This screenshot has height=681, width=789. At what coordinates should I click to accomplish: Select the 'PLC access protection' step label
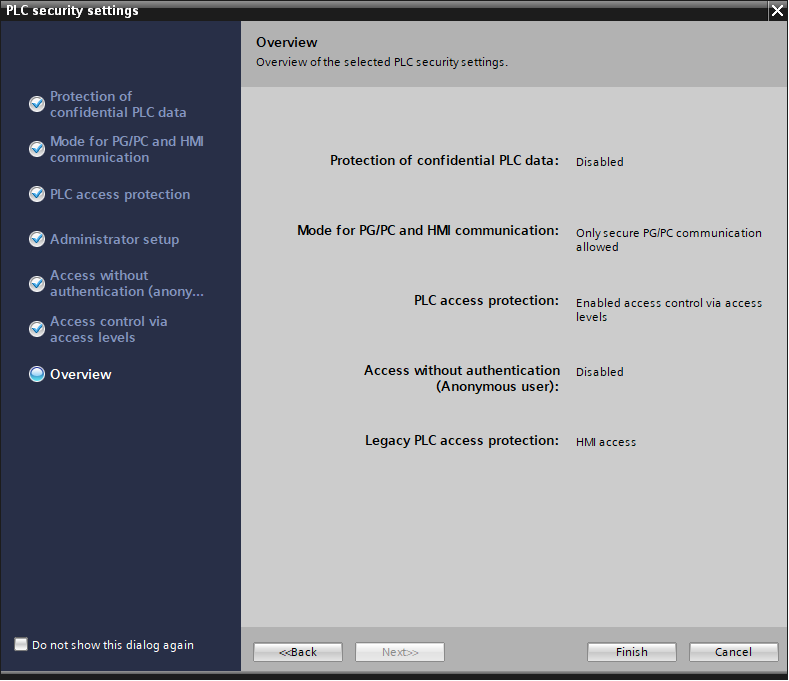pyautogui.click(x=120, y=194)
